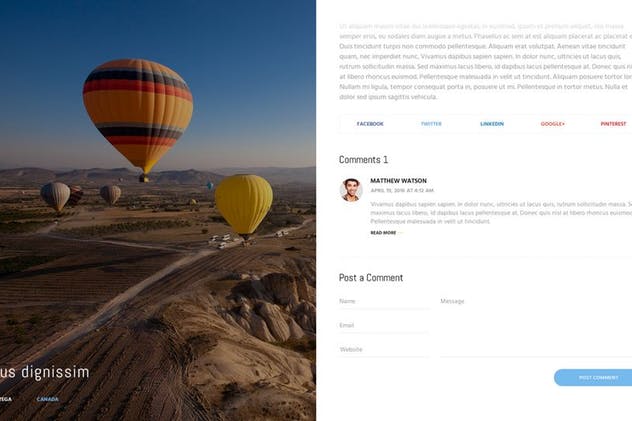Click the LinkedIn share link
Image resolution: width=632 pixels, height=421 pixels.
coord(492,124)
